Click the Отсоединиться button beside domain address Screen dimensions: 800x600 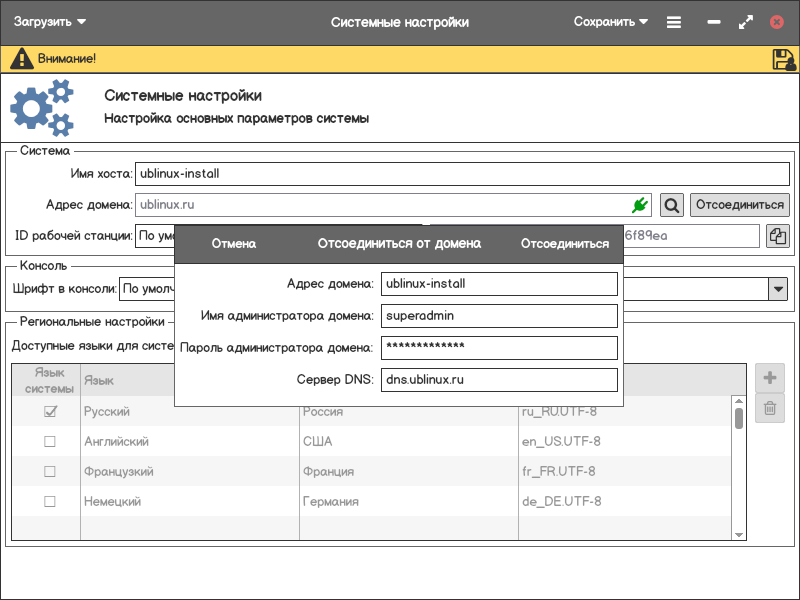coord(739,205)
